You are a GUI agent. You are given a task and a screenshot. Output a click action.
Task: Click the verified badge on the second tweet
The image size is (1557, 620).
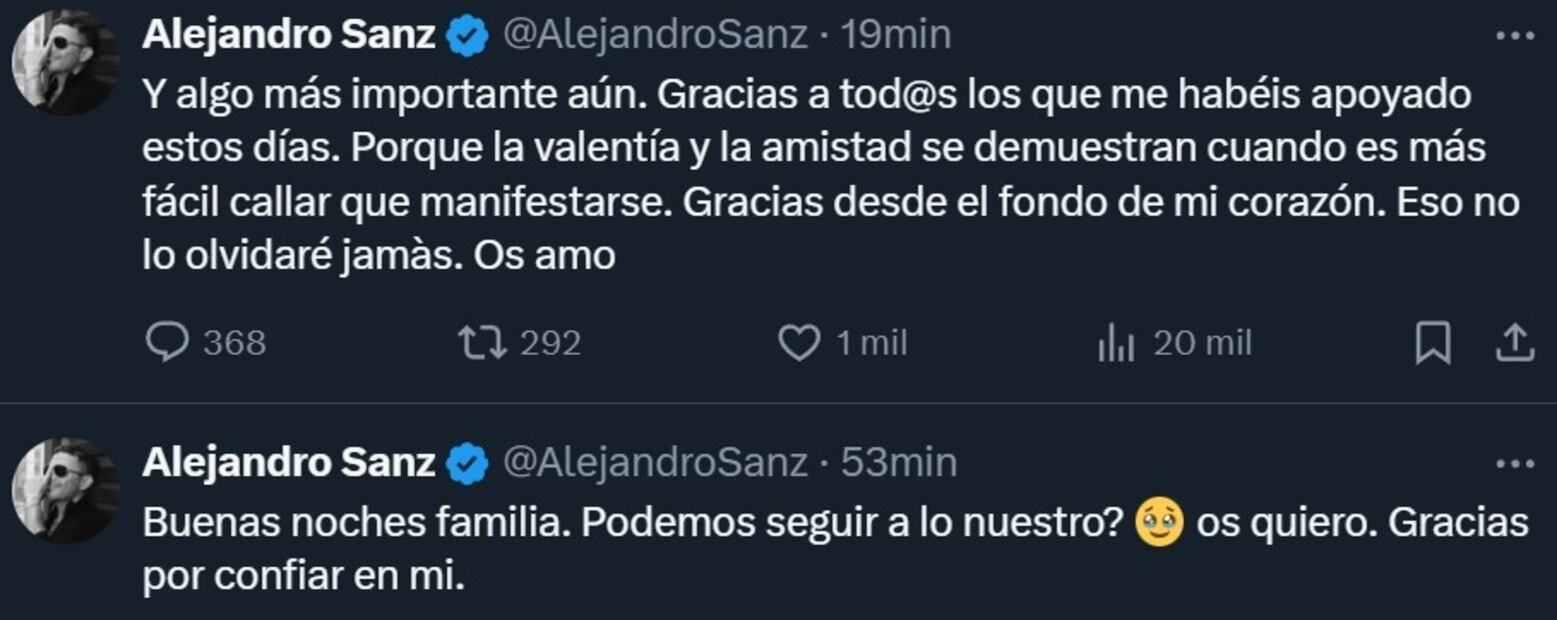point(468,464)
